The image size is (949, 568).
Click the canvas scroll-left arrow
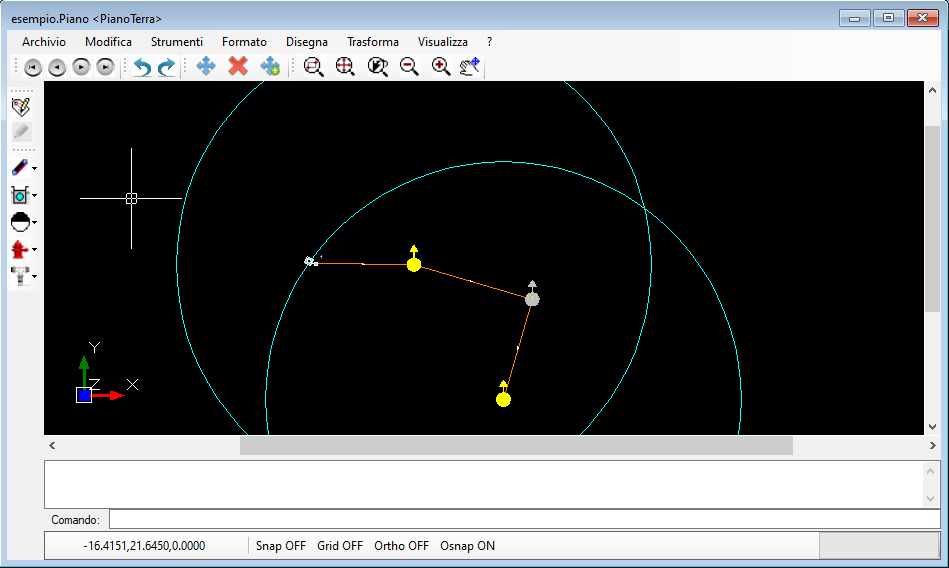(x=52, y=446)
